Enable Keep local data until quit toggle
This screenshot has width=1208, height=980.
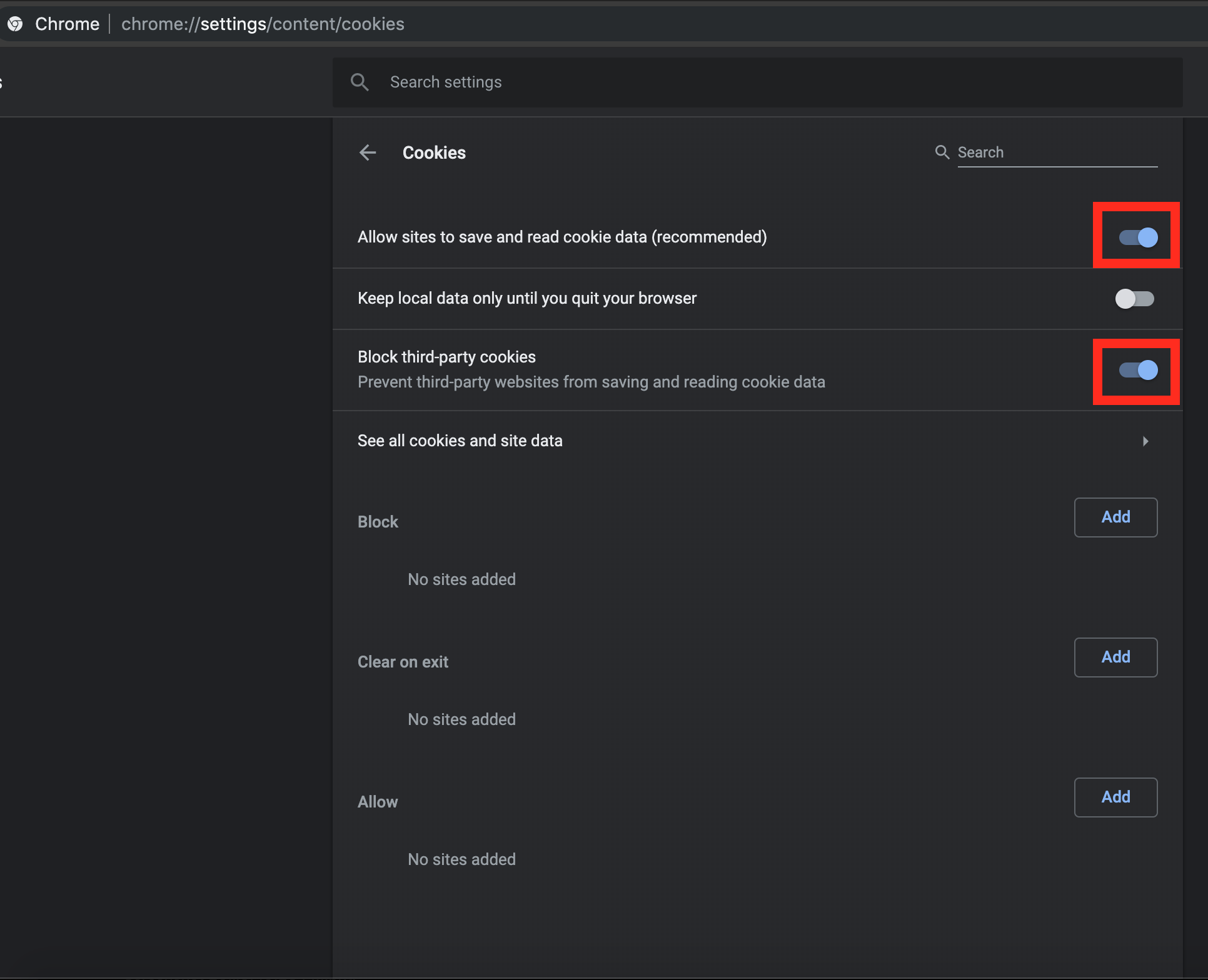tap(1134, 299)
